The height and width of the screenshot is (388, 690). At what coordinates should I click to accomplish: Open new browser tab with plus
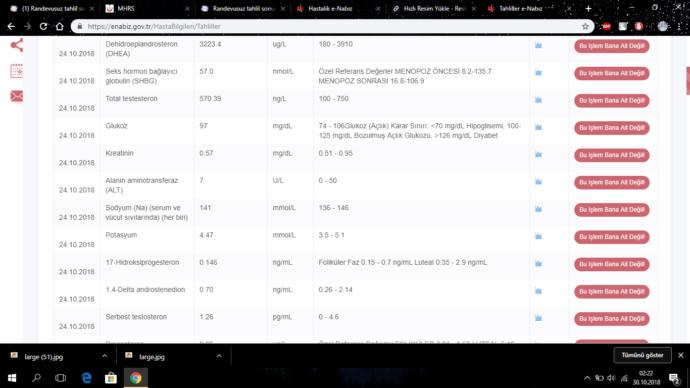[x=588, y=8]
